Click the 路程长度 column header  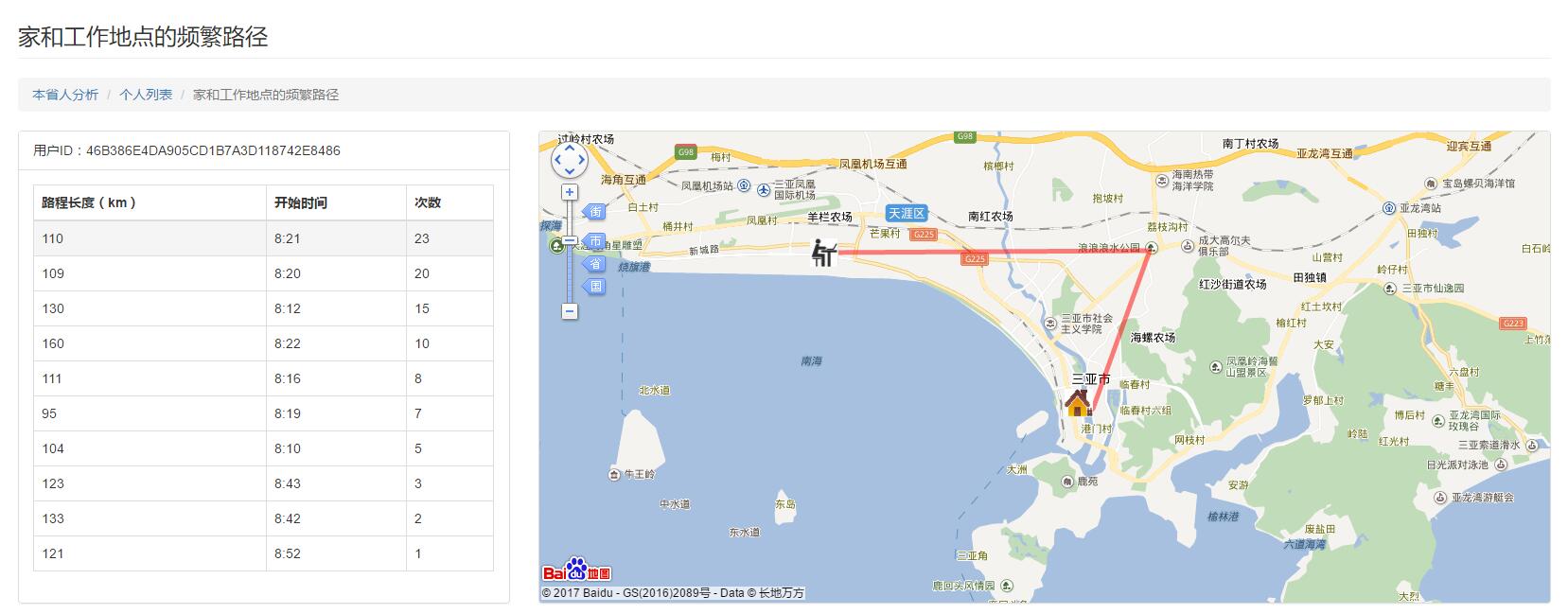coord(89,202)
